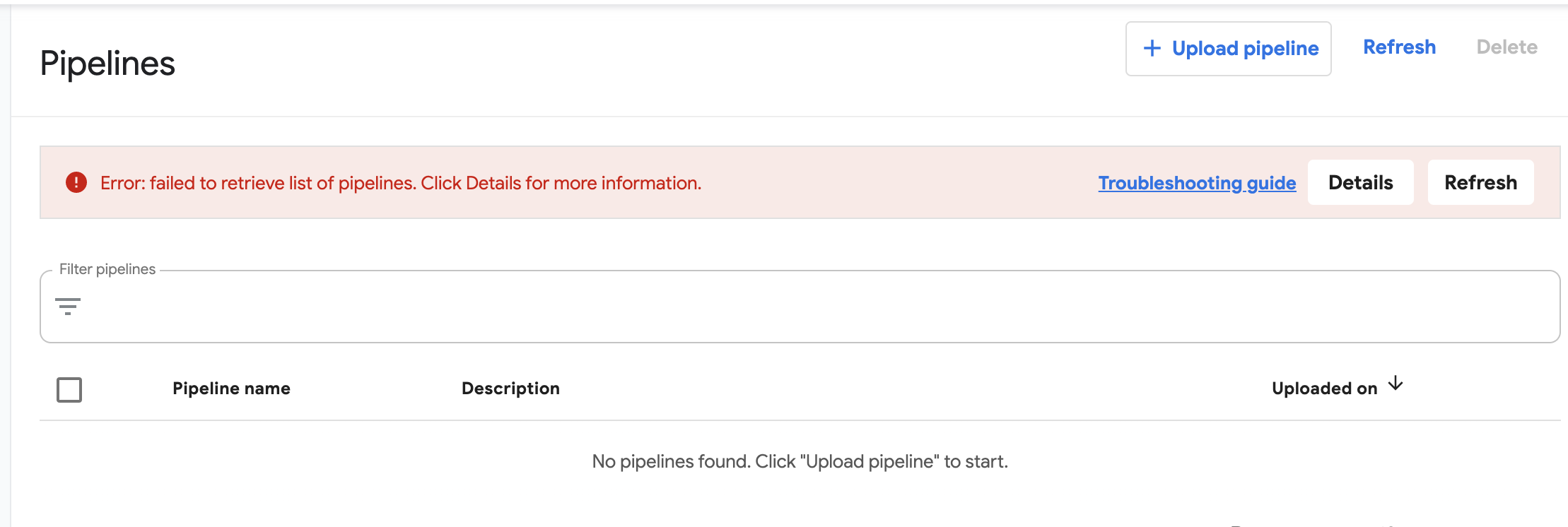Click the filter icon in Filter pipelines field
Viewport: 1568px width, 527px height.
pyautogui.click(x=69, y=307)
